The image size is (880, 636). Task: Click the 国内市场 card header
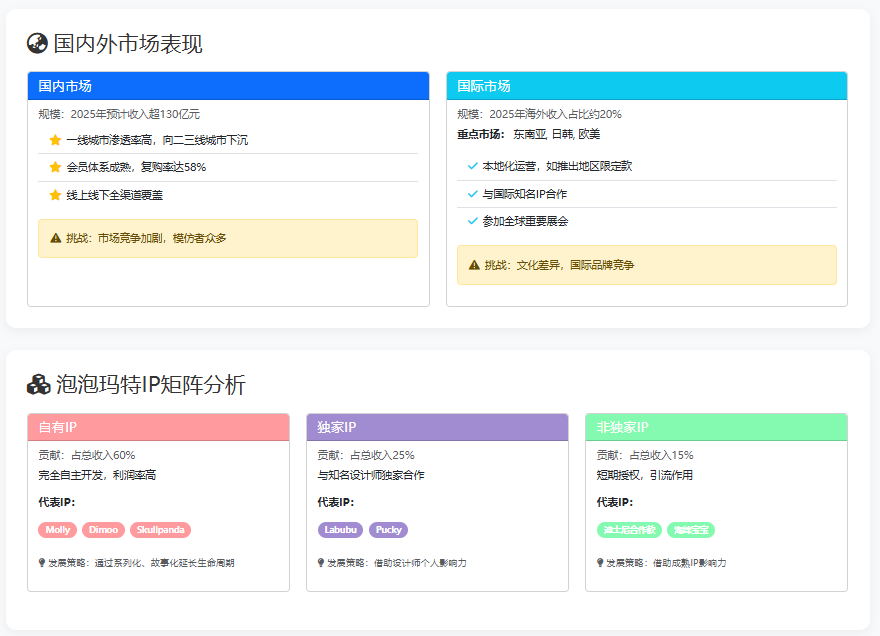228,86
